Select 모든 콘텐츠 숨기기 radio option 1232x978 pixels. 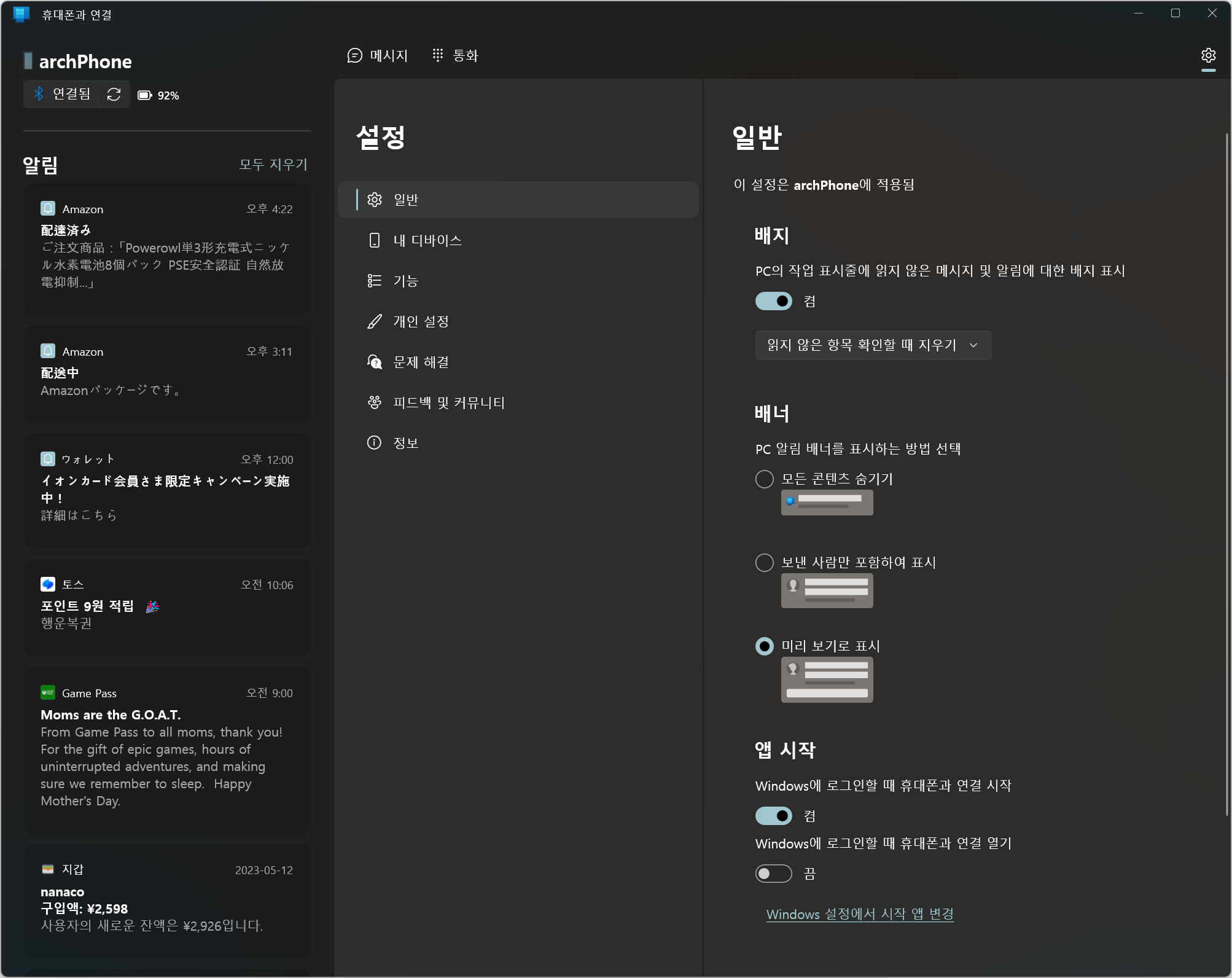pyautogui.click(x=764, y=479)
